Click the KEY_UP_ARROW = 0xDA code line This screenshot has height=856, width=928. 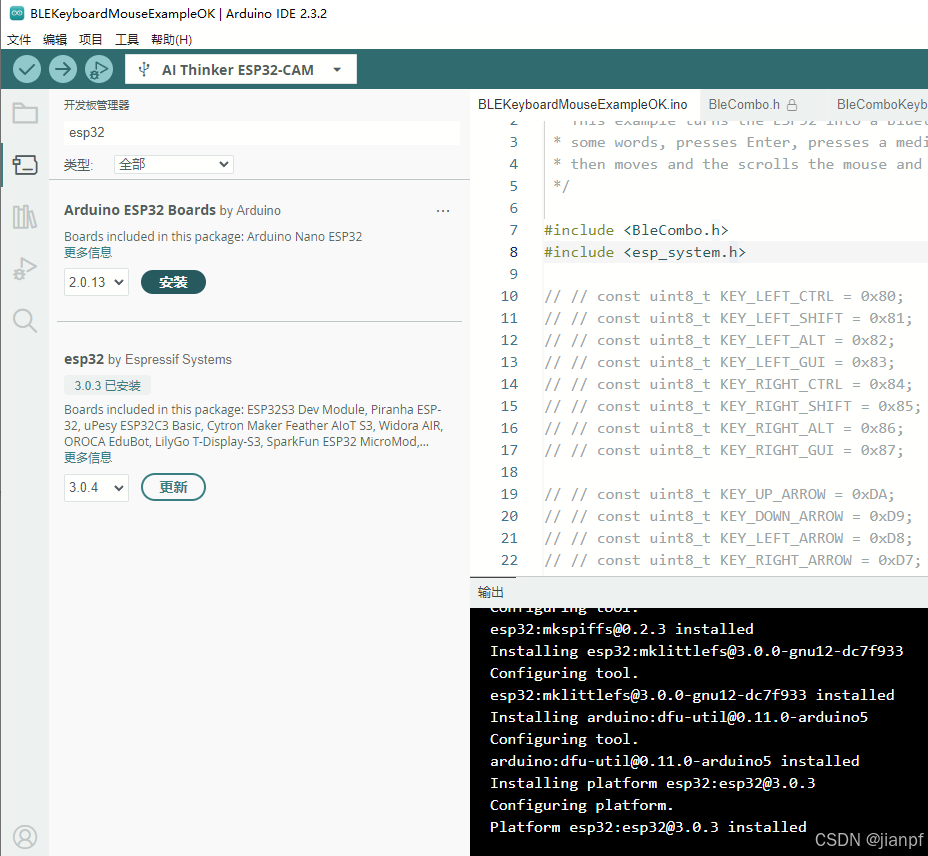(720, 494)
